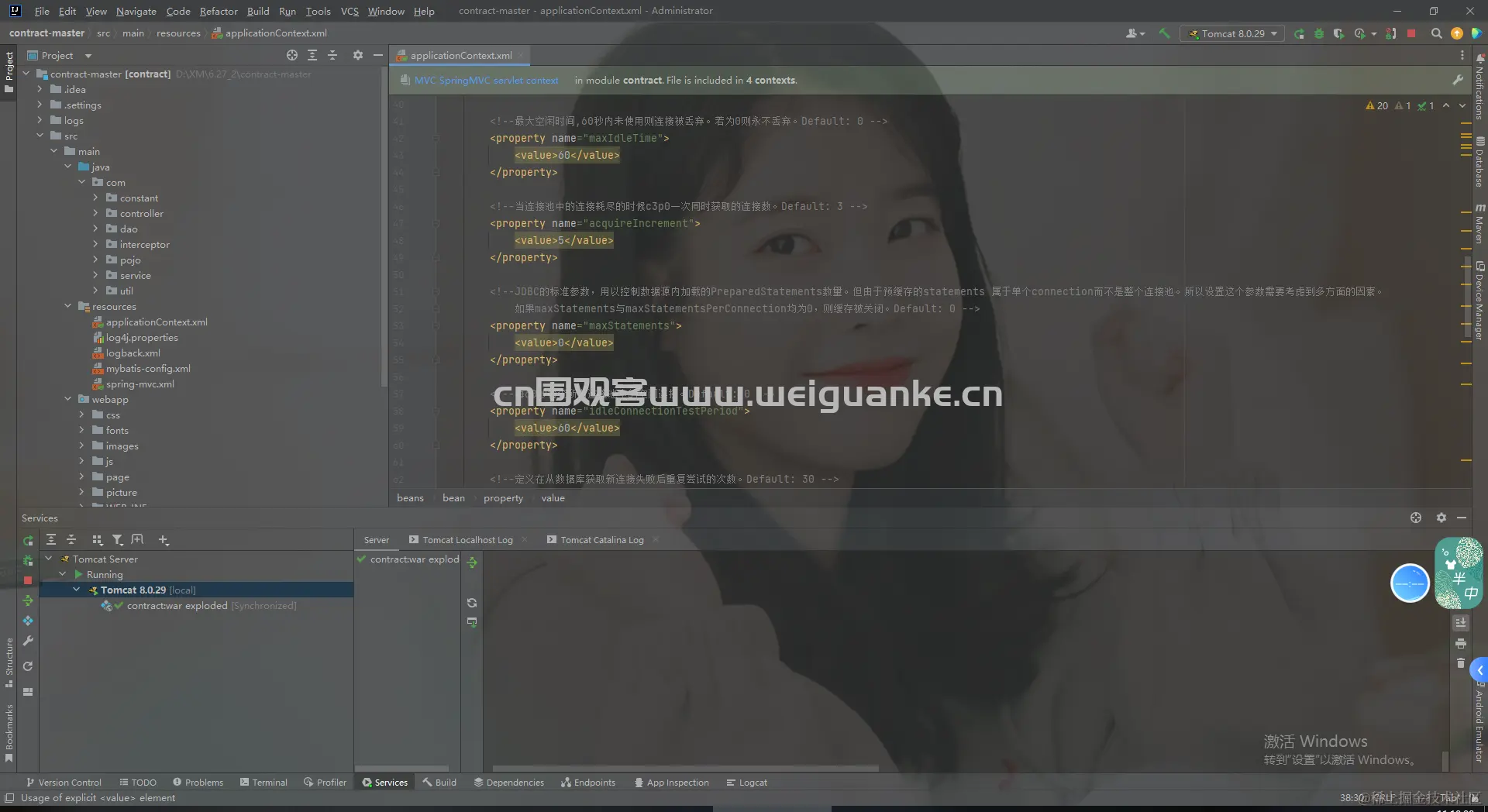
Task: Collapse the resources folder
Action: pos(67,306)
